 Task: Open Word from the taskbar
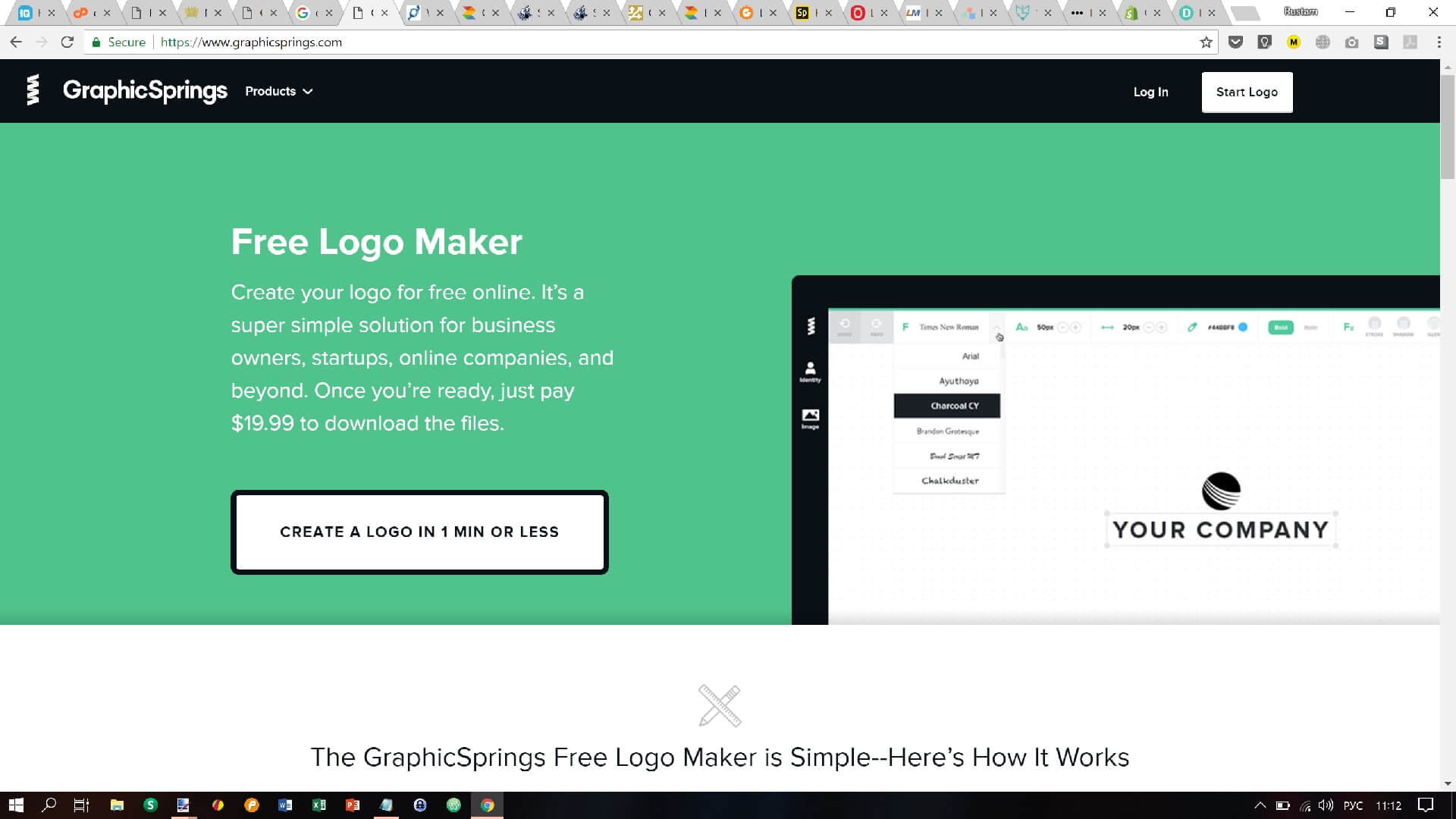tap(285, 805)
